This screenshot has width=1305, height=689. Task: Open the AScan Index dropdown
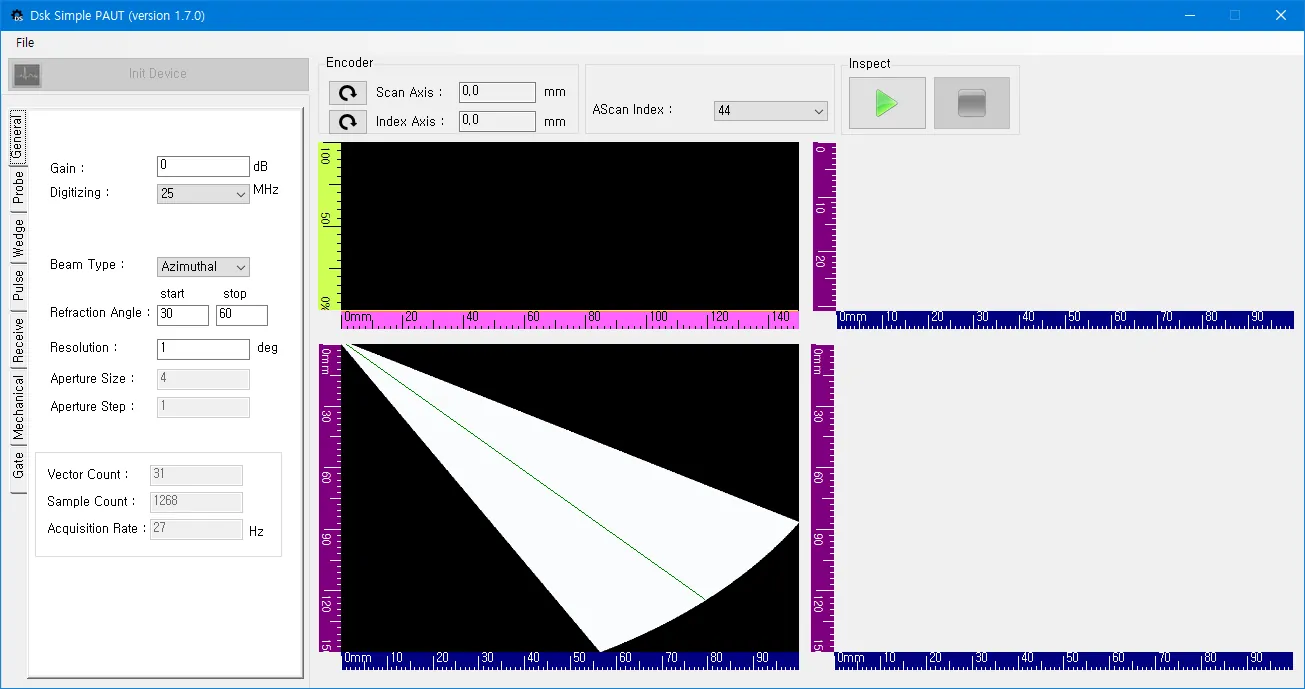(x=771, y=111)
